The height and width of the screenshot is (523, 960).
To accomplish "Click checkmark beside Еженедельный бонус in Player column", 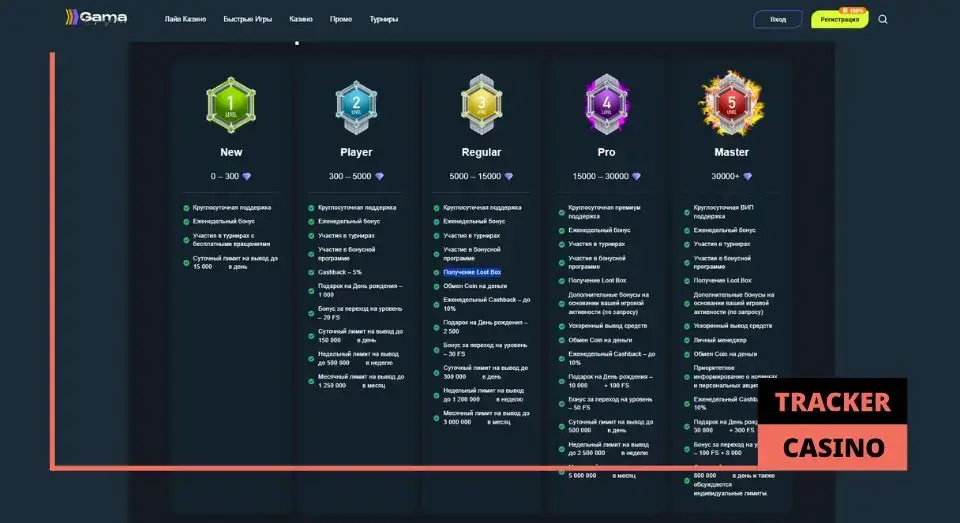I will pyautogui.click(x=311, y=222).
